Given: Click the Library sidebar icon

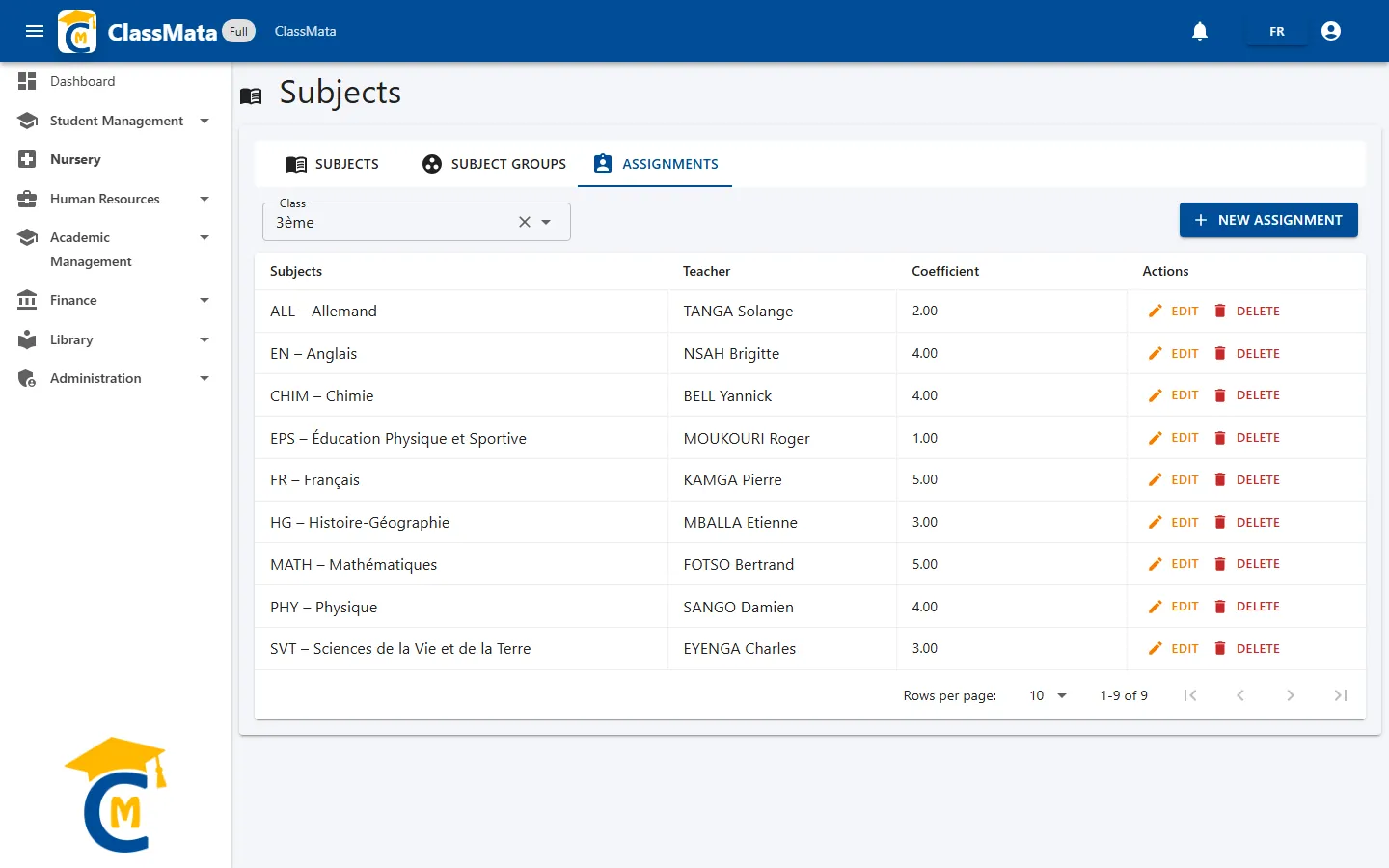Looking at the screenshot, I should (x=27, y=339).
